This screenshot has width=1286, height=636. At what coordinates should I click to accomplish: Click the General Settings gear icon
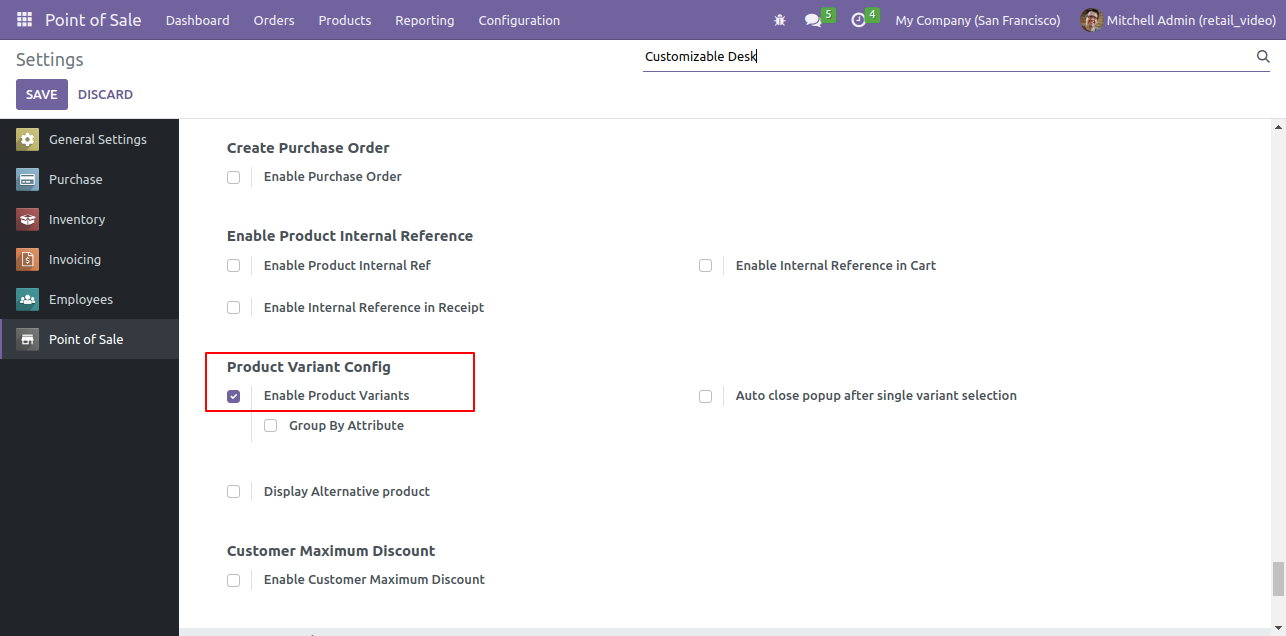(x=27, y=140)
